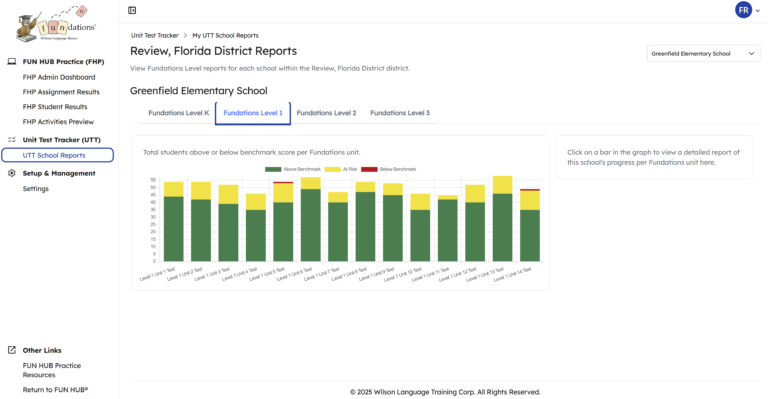This screenshot has width=768, height=399.
Task: Collapse the sidebar with the panel toggle icon
Action: (x=132, y=10)
